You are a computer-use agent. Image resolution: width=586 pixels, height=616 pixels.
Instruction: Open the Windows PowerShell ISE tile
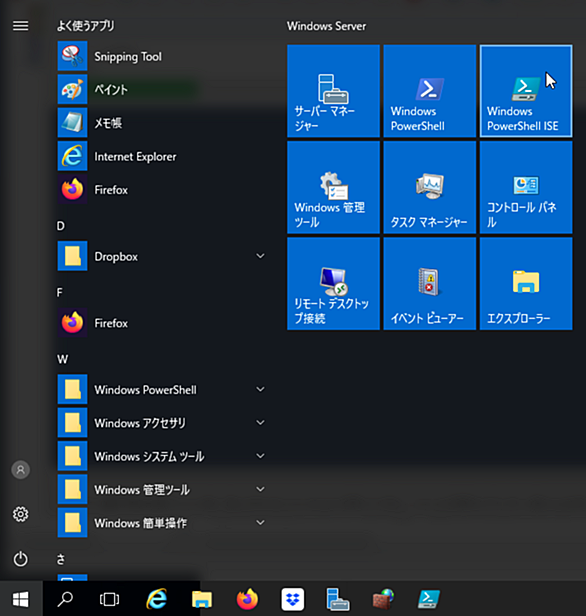(526, 91)
